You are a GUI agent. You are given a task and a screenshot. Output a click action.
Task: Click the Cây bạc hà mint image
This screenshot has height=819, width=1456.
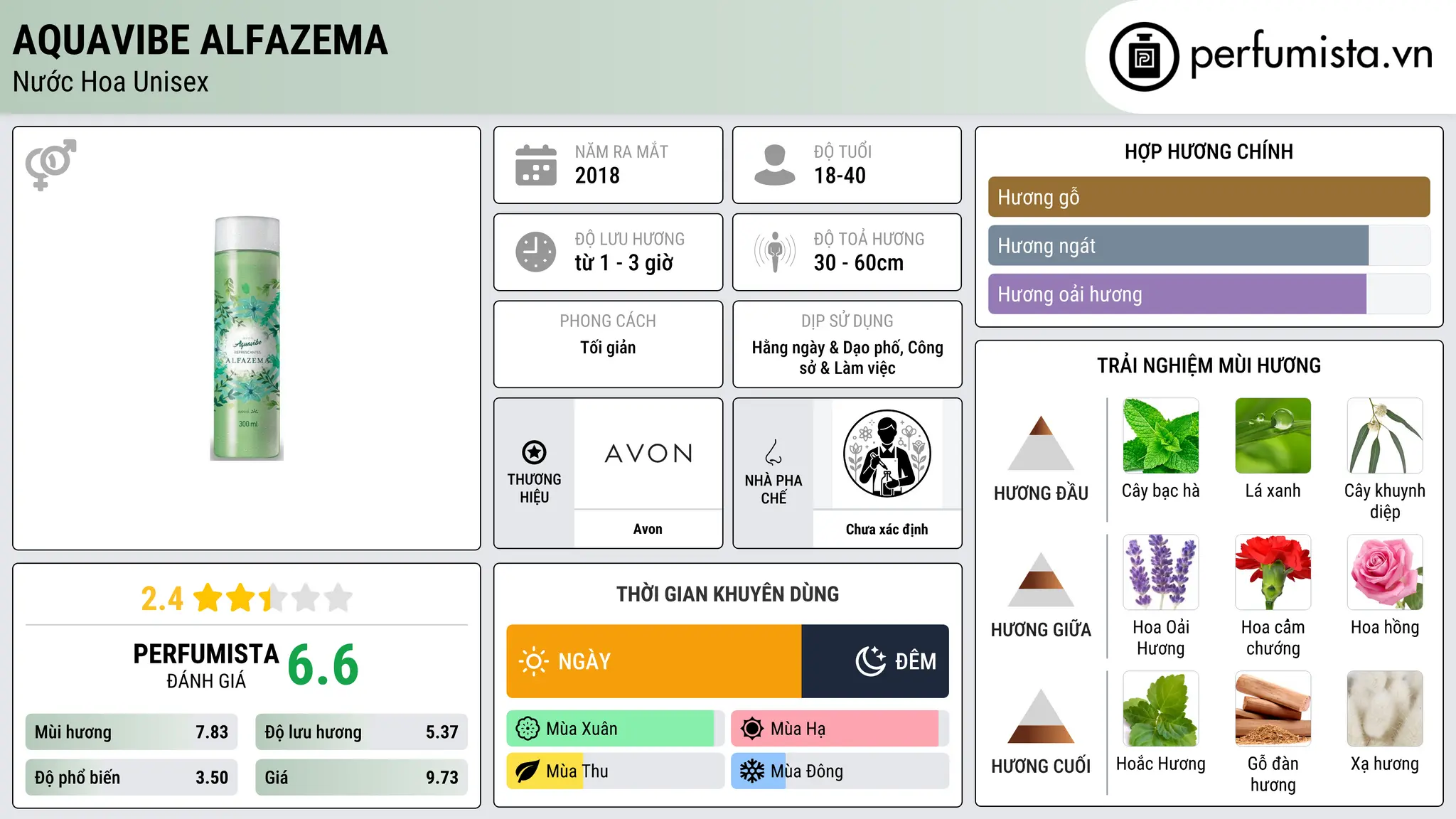[1161, 436]
